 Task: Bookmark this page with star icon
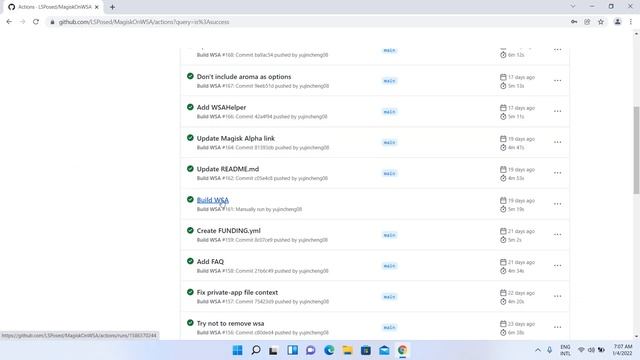point(600,22)
